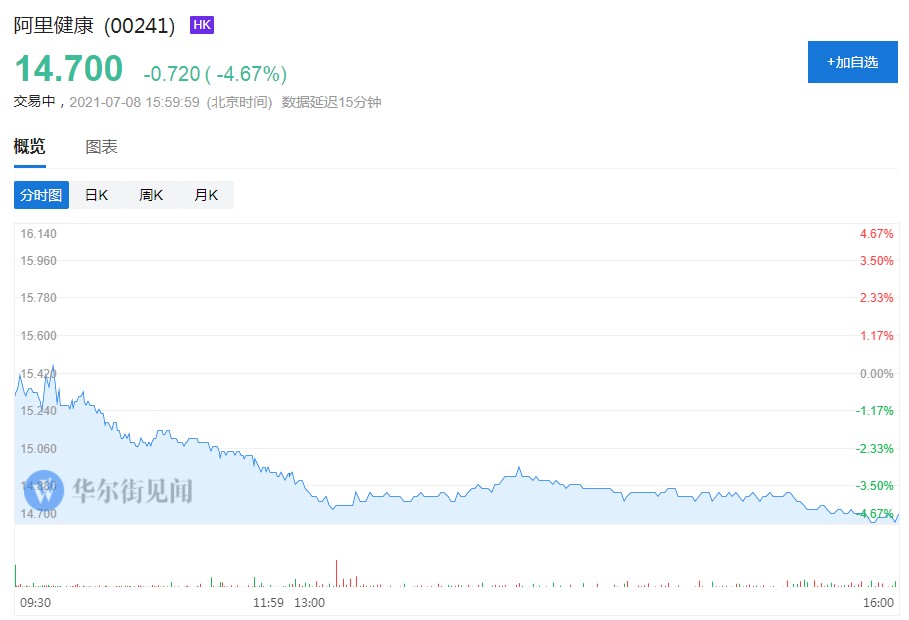Click the 13:00 time axis marker
The image size is (909, 620).
point(310,603)
